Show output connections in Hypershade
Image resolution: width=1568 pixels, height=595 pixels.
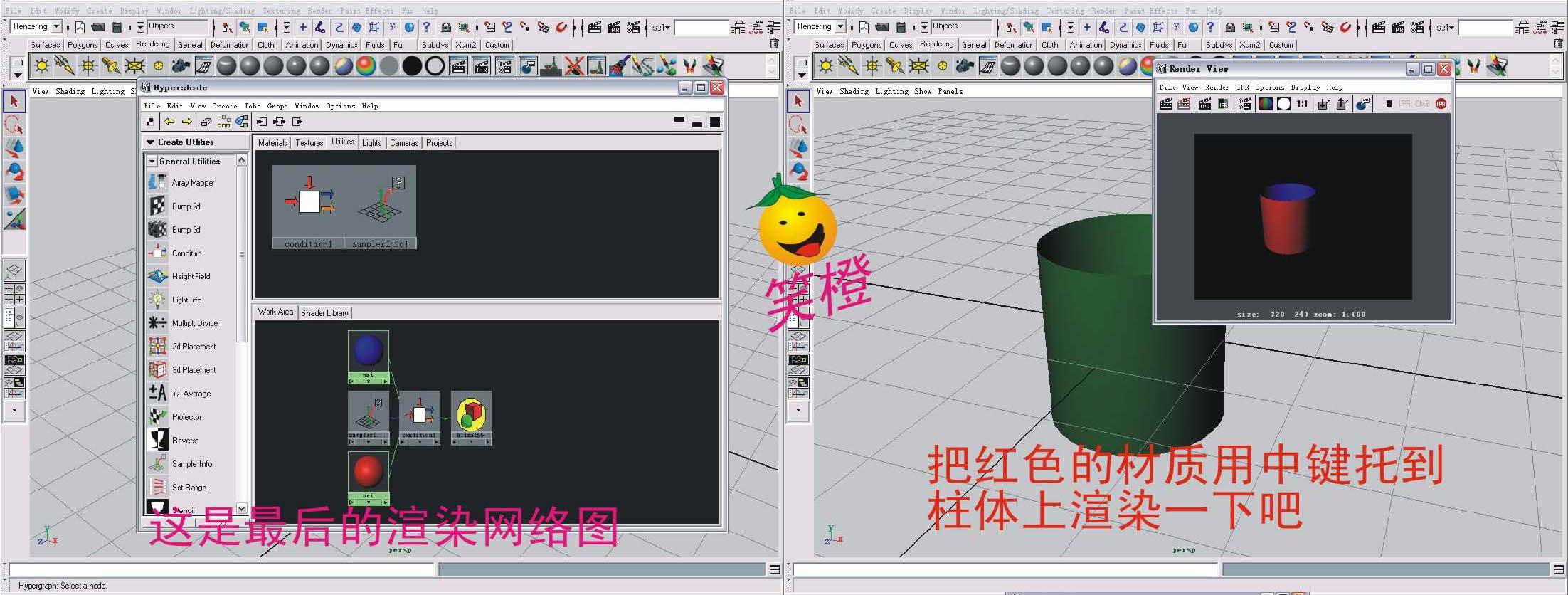[297, 122]
